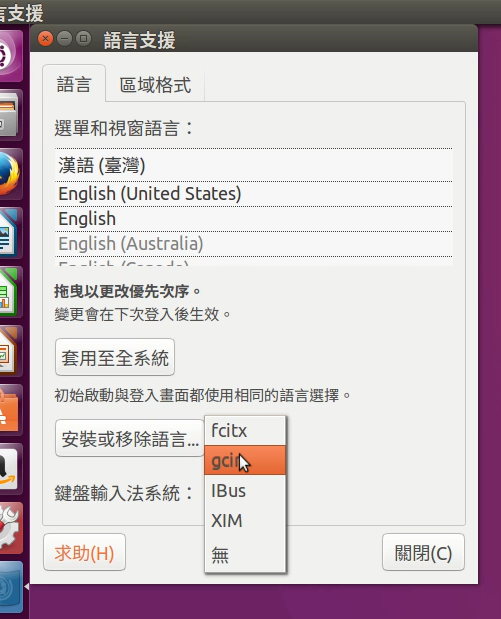Open the Ubuntu Dash icon
The height and width of the screenshot is (619, 501).
click(9, 56)
